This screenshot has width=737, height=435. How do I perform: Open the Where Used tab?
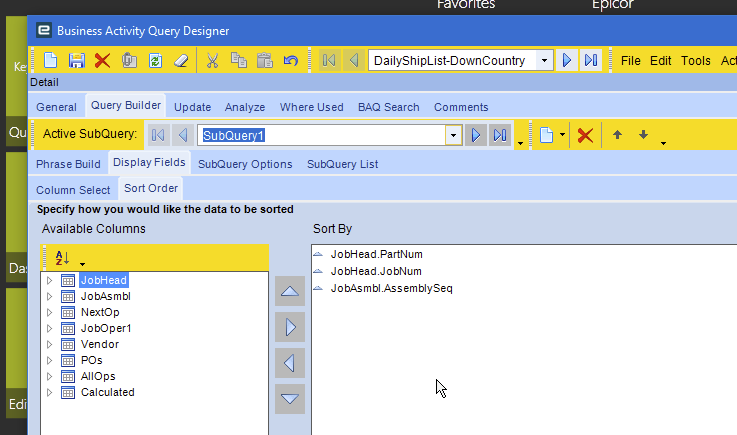pos(312,107)
